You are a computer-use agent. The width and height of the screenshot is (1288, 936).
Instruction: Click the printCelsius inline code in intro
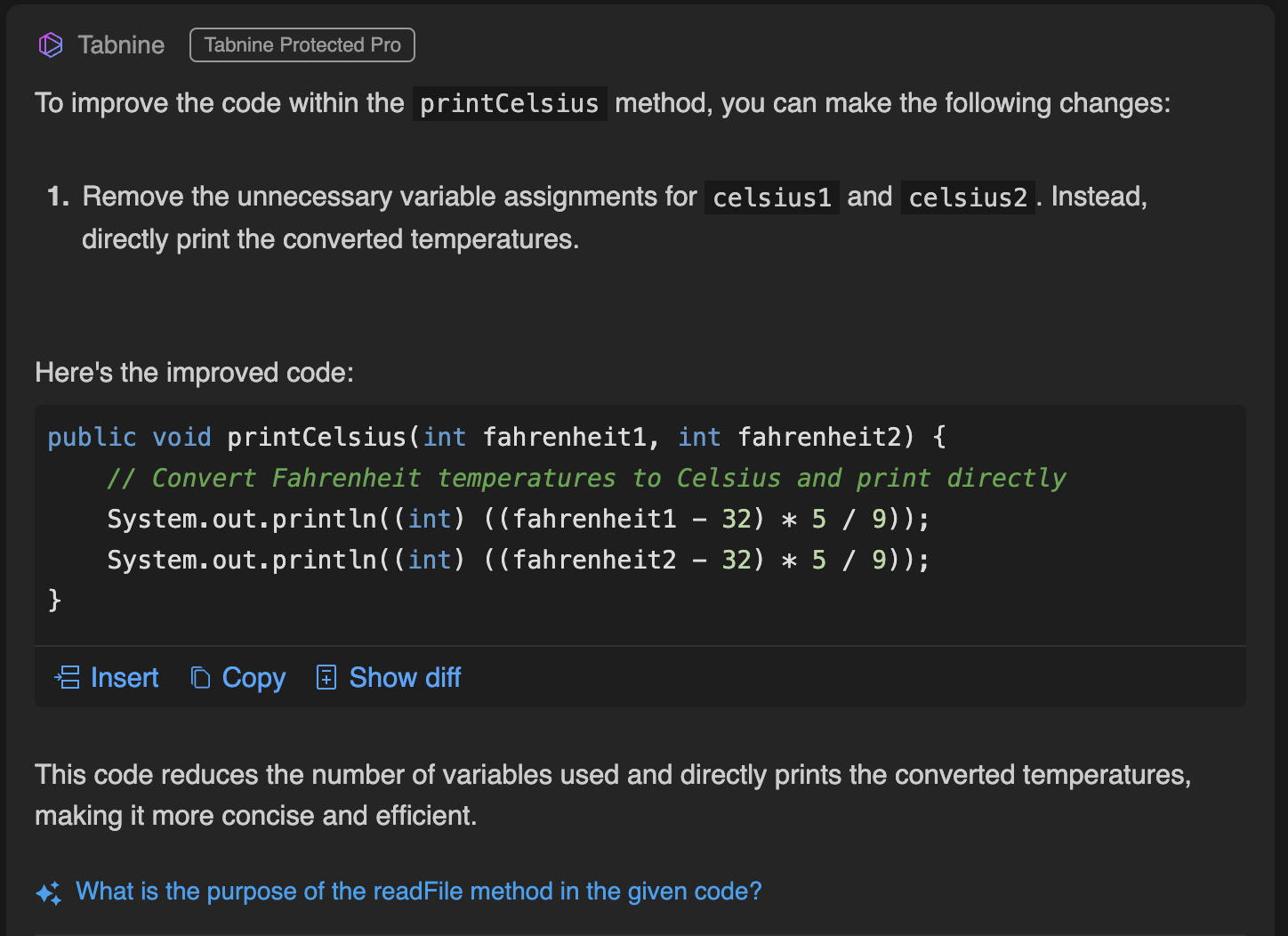(x=509, y=104)
